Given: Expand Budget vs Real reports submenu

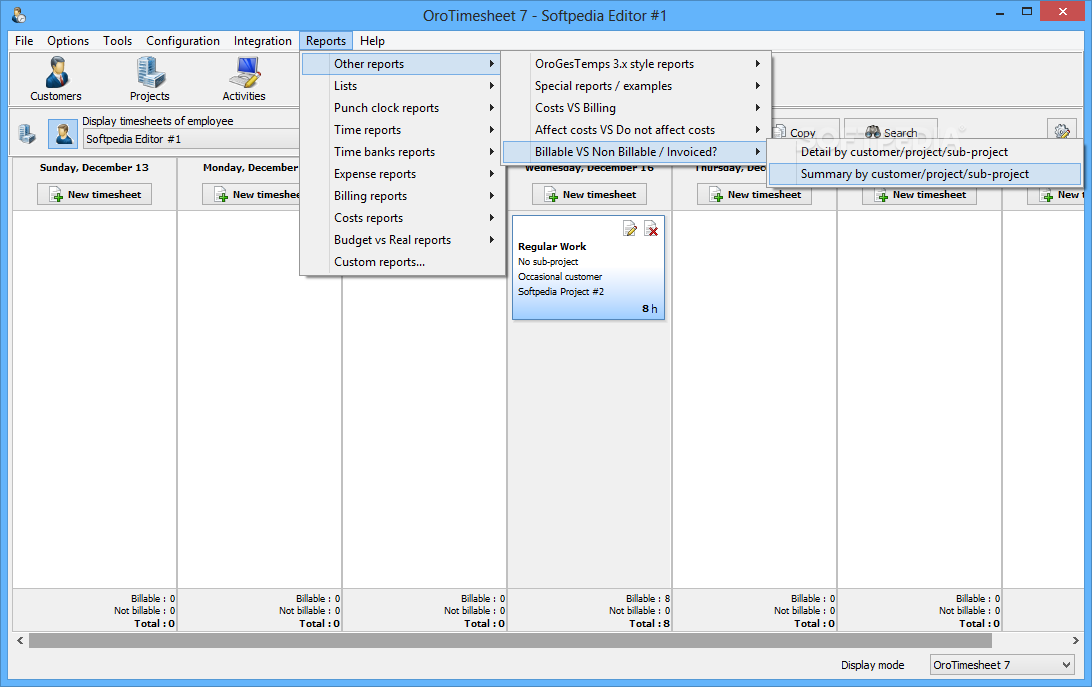Looking at the screenshot, I should click(403, 240).
